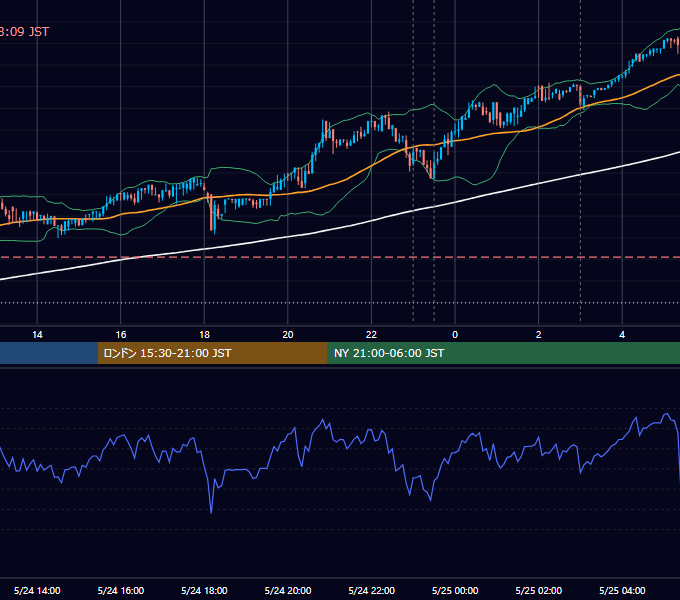This screenshot has height=600, width=680.
Task: Click the 5/25 00:00 time axis label
Action: point(455,590)
